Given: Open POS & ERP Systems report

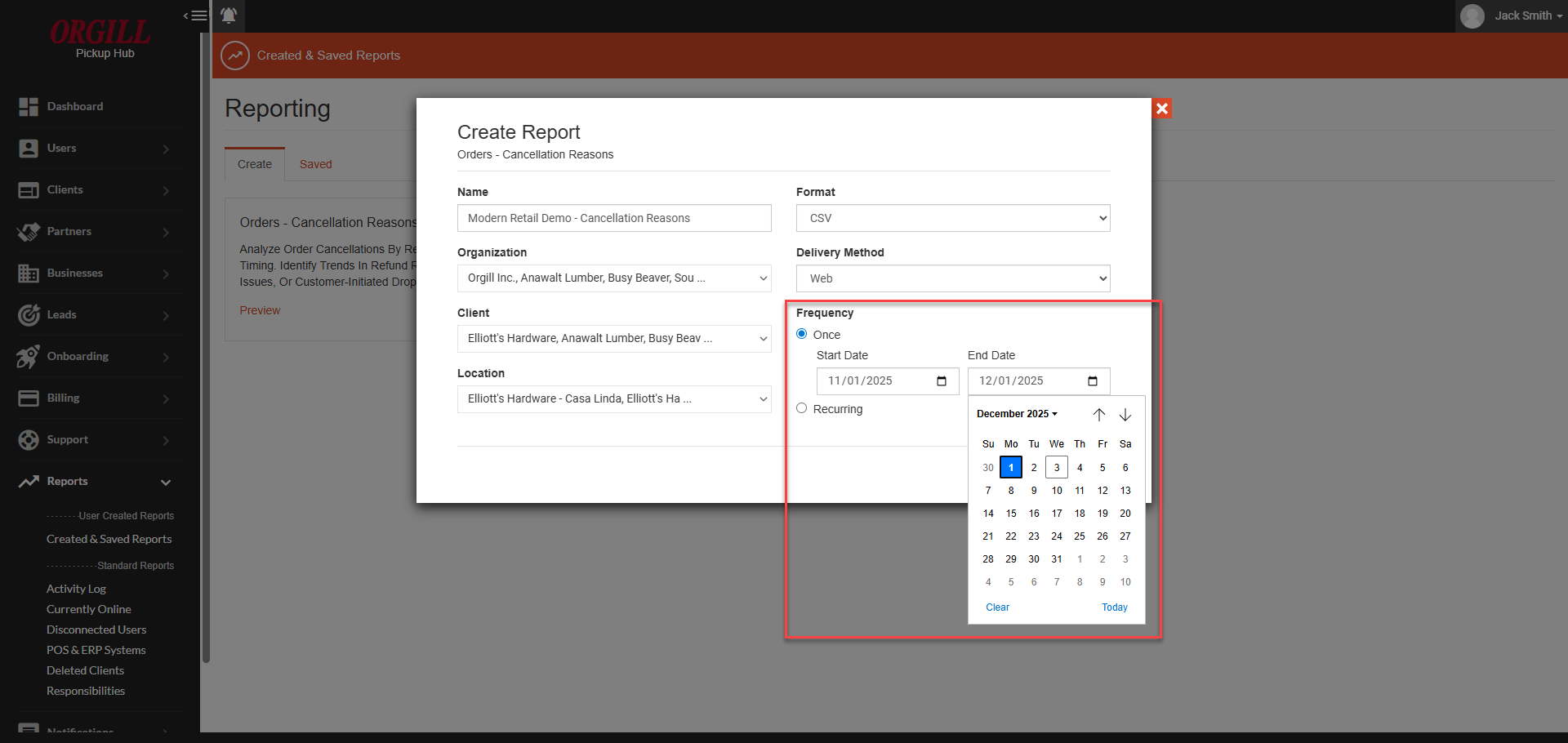Looking at the screenshot, I should click(x=96, y=650).
